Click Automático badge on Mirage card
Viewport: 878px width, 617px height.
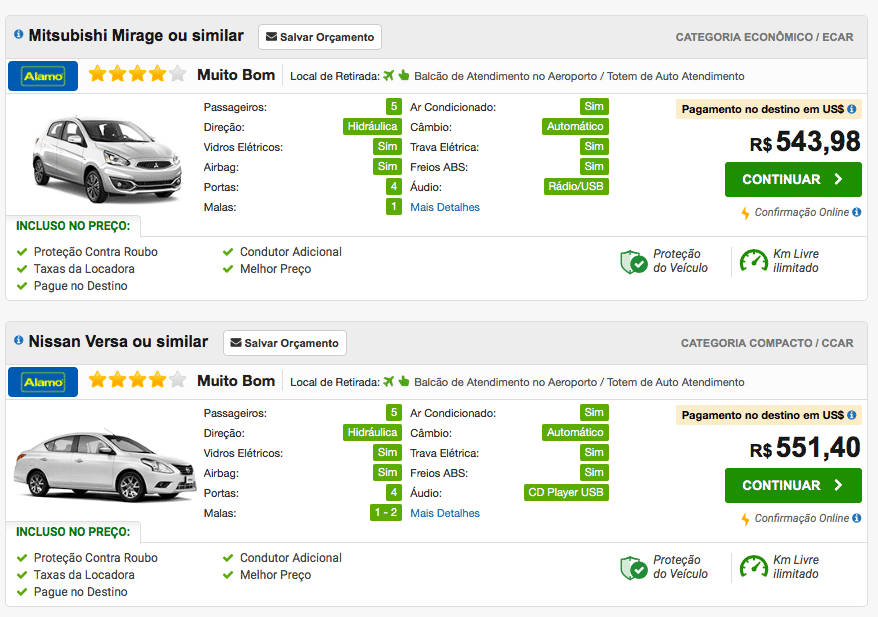pos(575,127)
